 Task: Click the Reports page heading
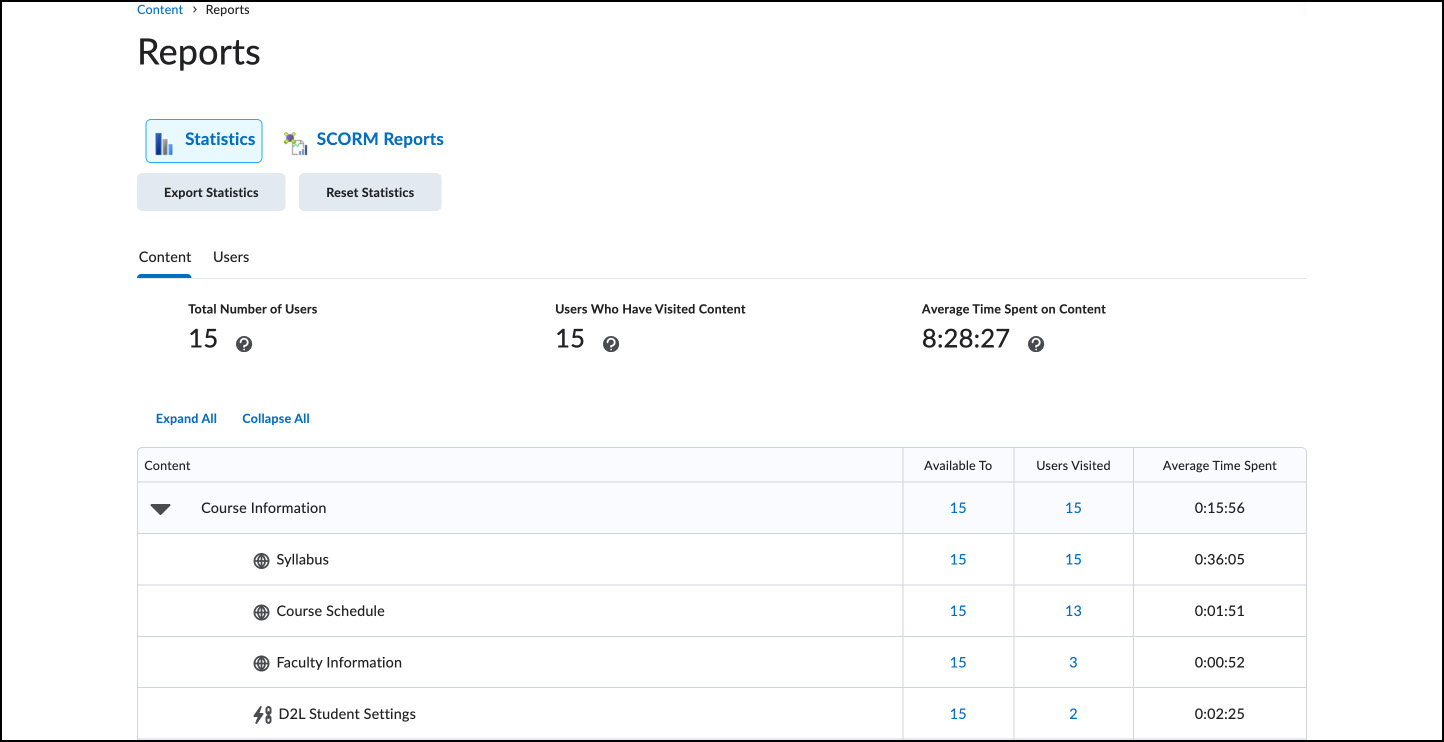(199, 53)
